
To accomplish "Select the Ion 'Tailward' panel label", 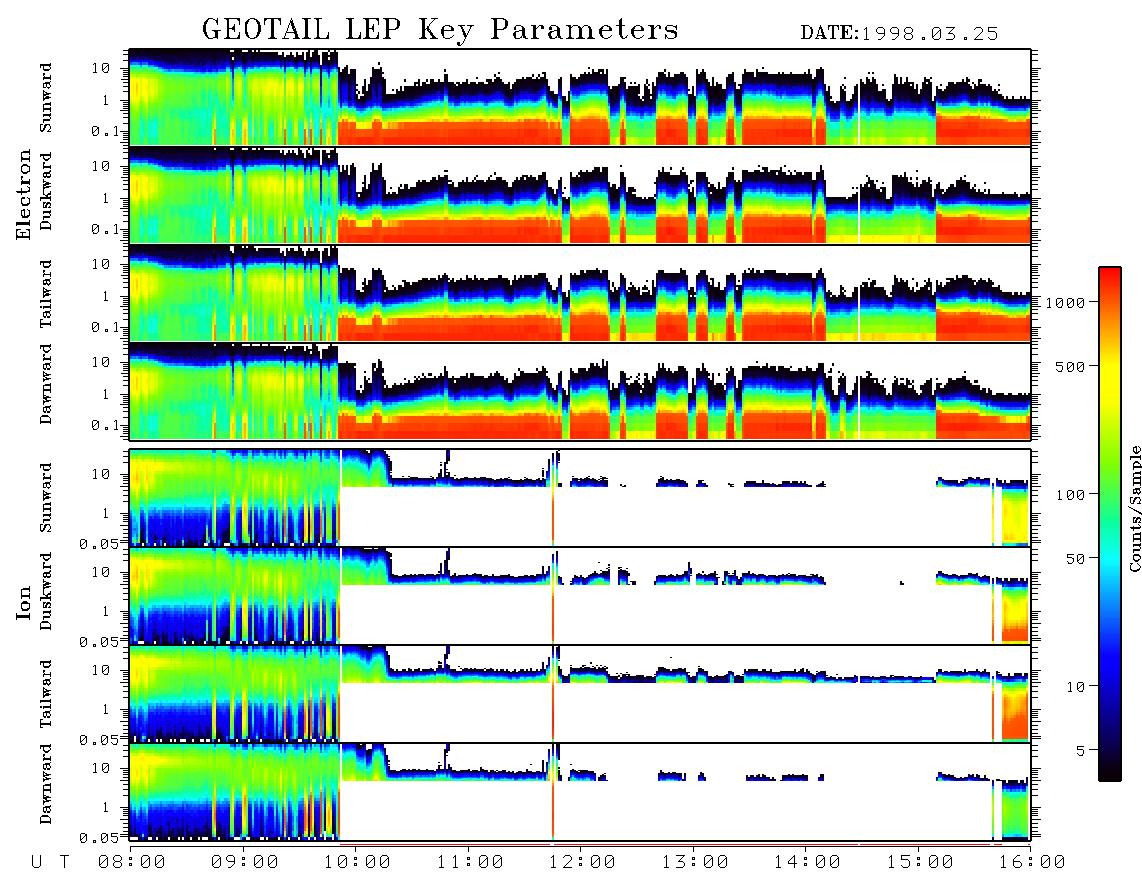I will click(x=46, y=693).
